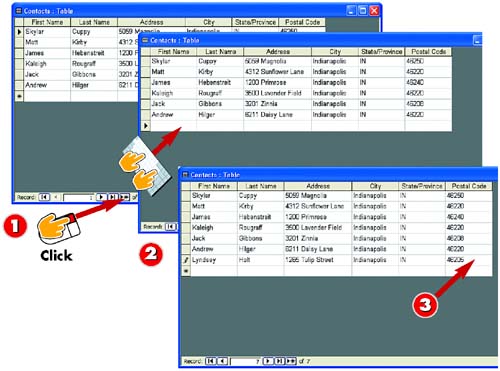Click New Record button in the back-most window
The image size is (500, 371).
coord(124,197)
